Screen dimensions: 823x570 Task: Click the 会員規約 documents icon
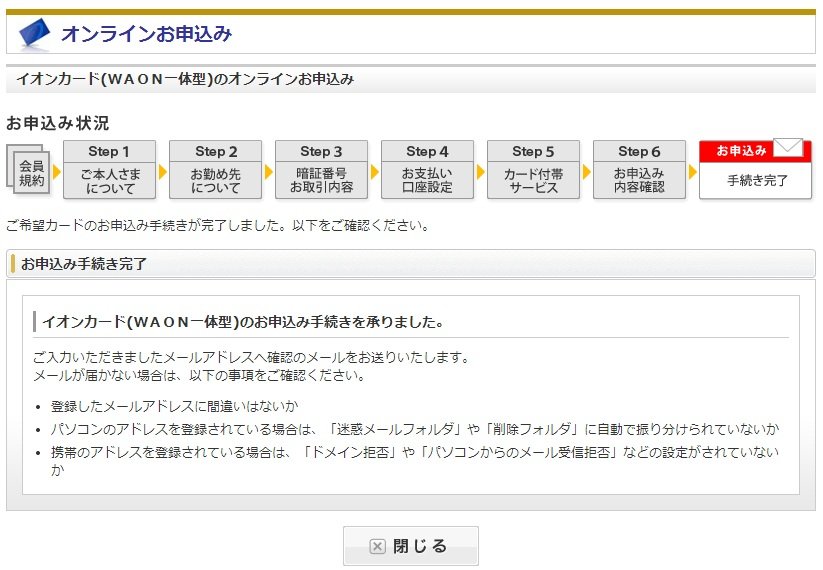tap(28, 170)
